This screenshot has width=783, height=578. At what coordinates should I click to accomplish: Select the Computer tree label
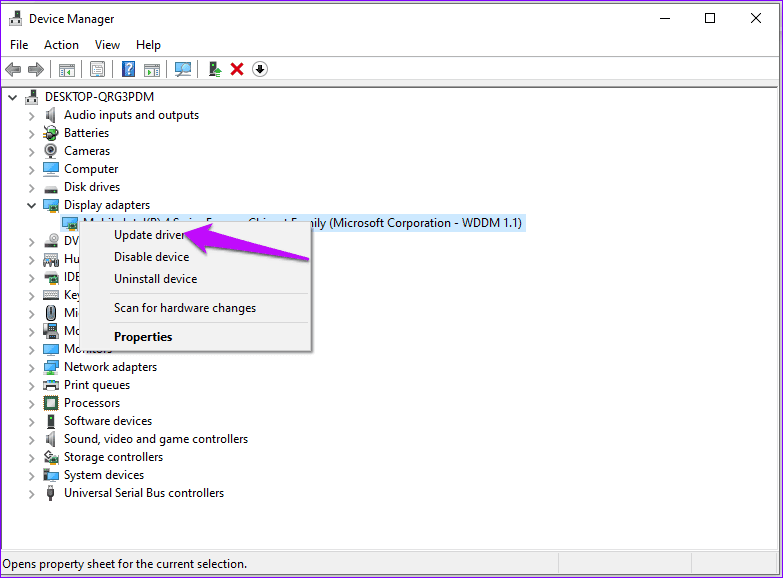pos(91,169)
